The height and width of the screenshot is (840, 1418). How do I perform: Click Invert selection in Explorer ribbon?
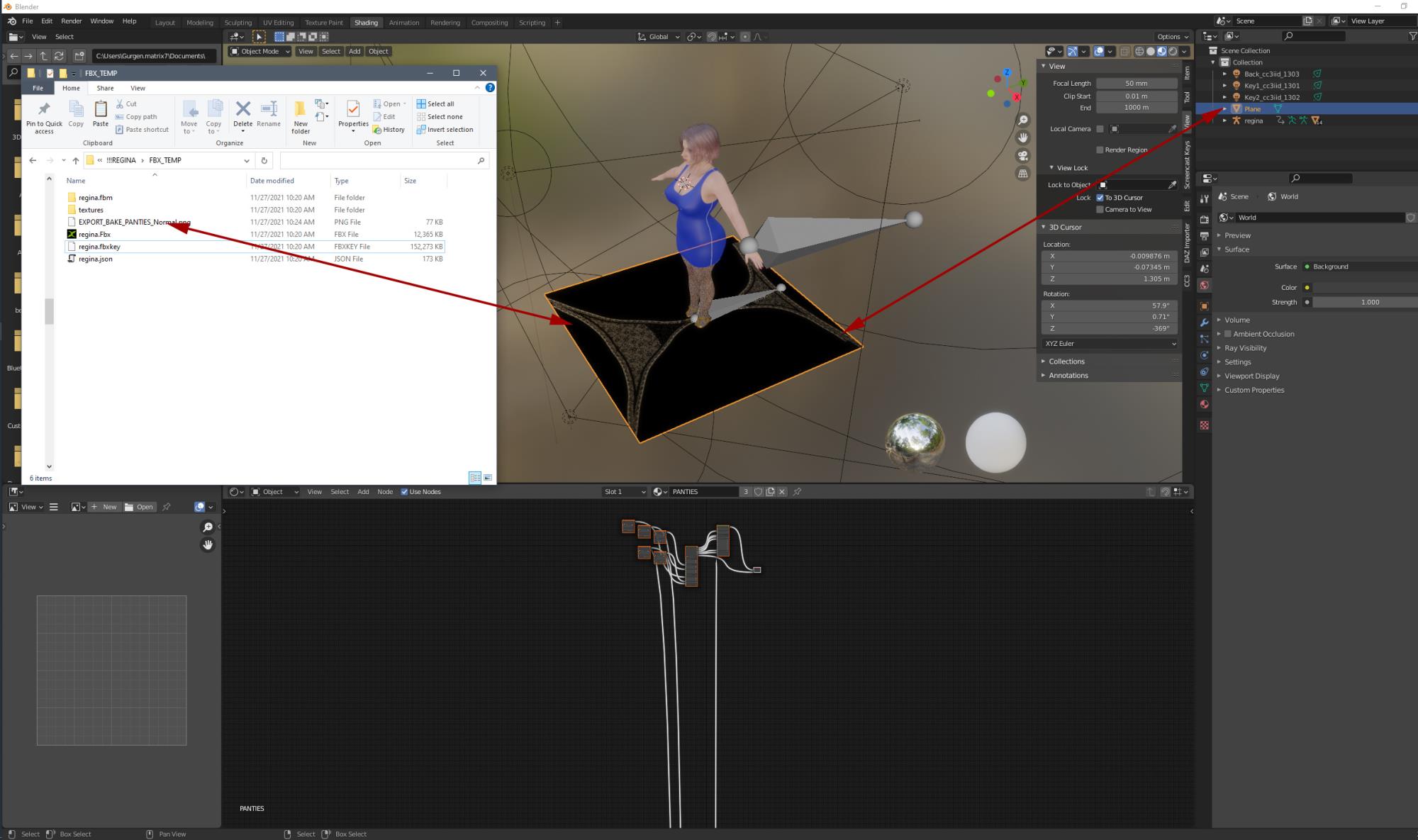(x=445, y=130)
